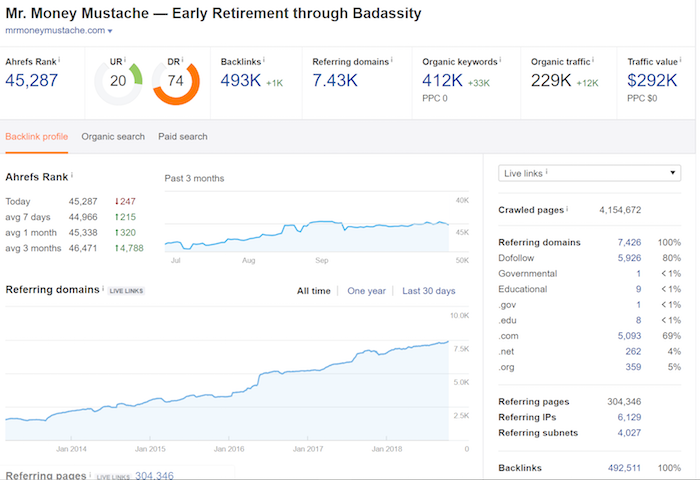Open the 7.43K referring domains figure
This screenshot has width=700, height=480.
pyautogui.click(x=335, y=80)
